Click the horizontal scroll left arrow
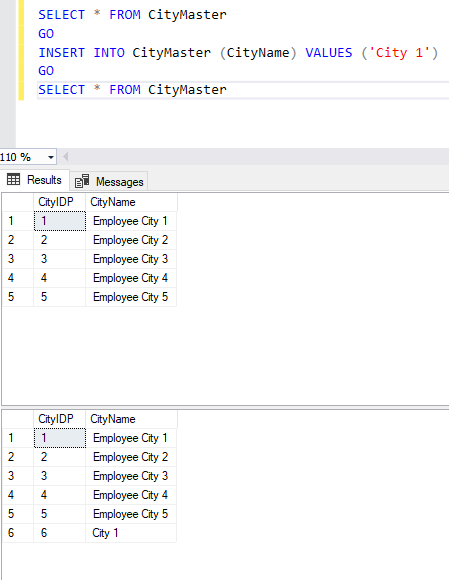 point(66,157)
